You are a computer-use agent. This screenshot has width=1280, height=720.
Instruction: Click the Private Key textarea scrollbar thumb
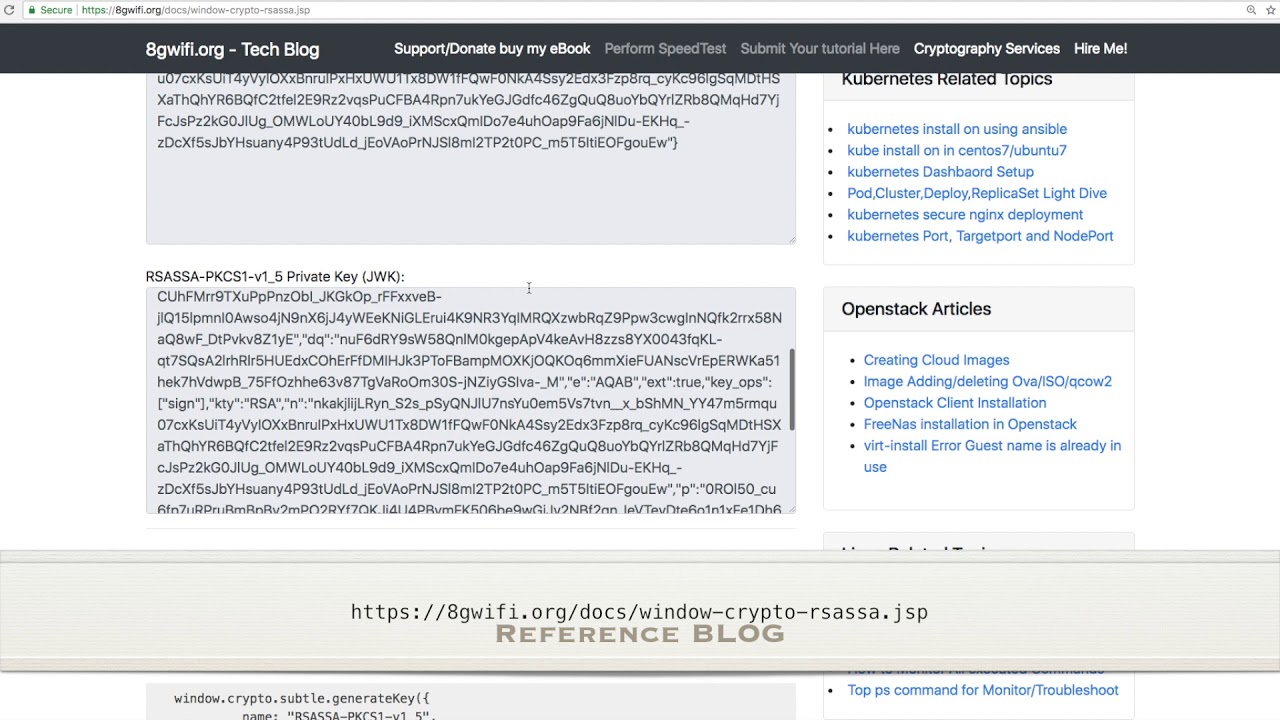click(792, 390)
